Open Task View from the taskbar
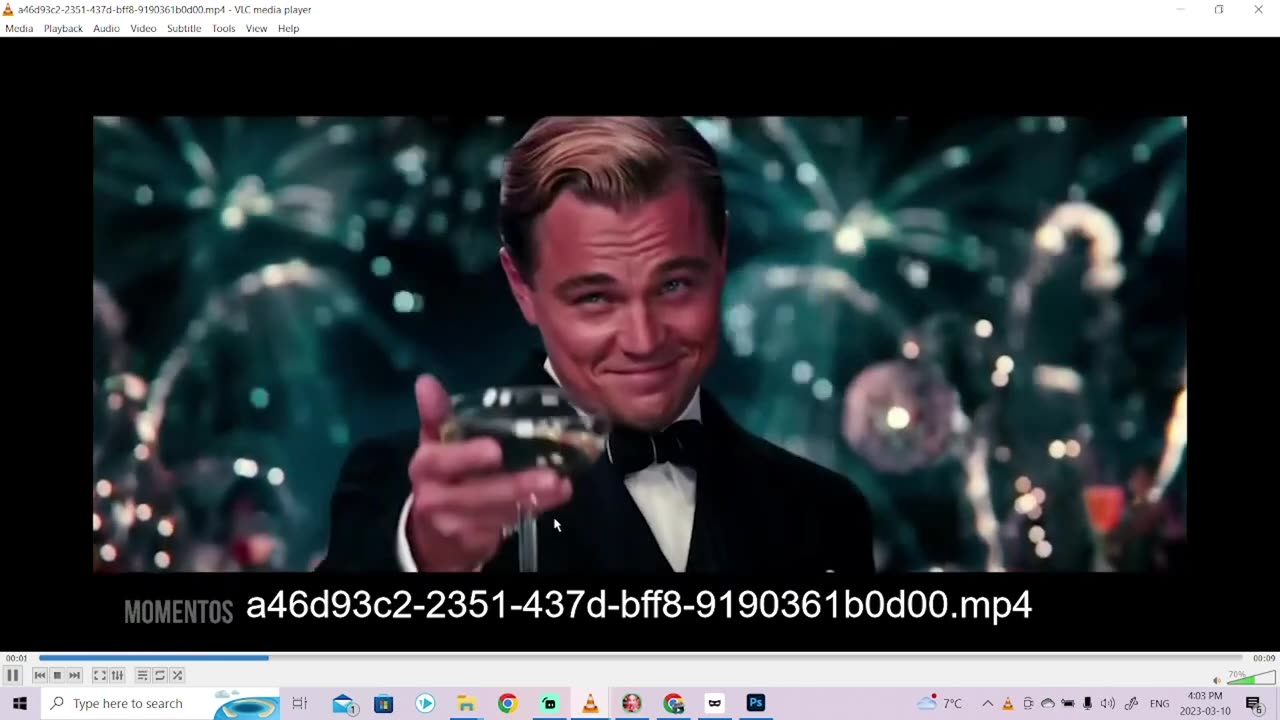This screenshot has height=720, width=1280. point(299,703)
